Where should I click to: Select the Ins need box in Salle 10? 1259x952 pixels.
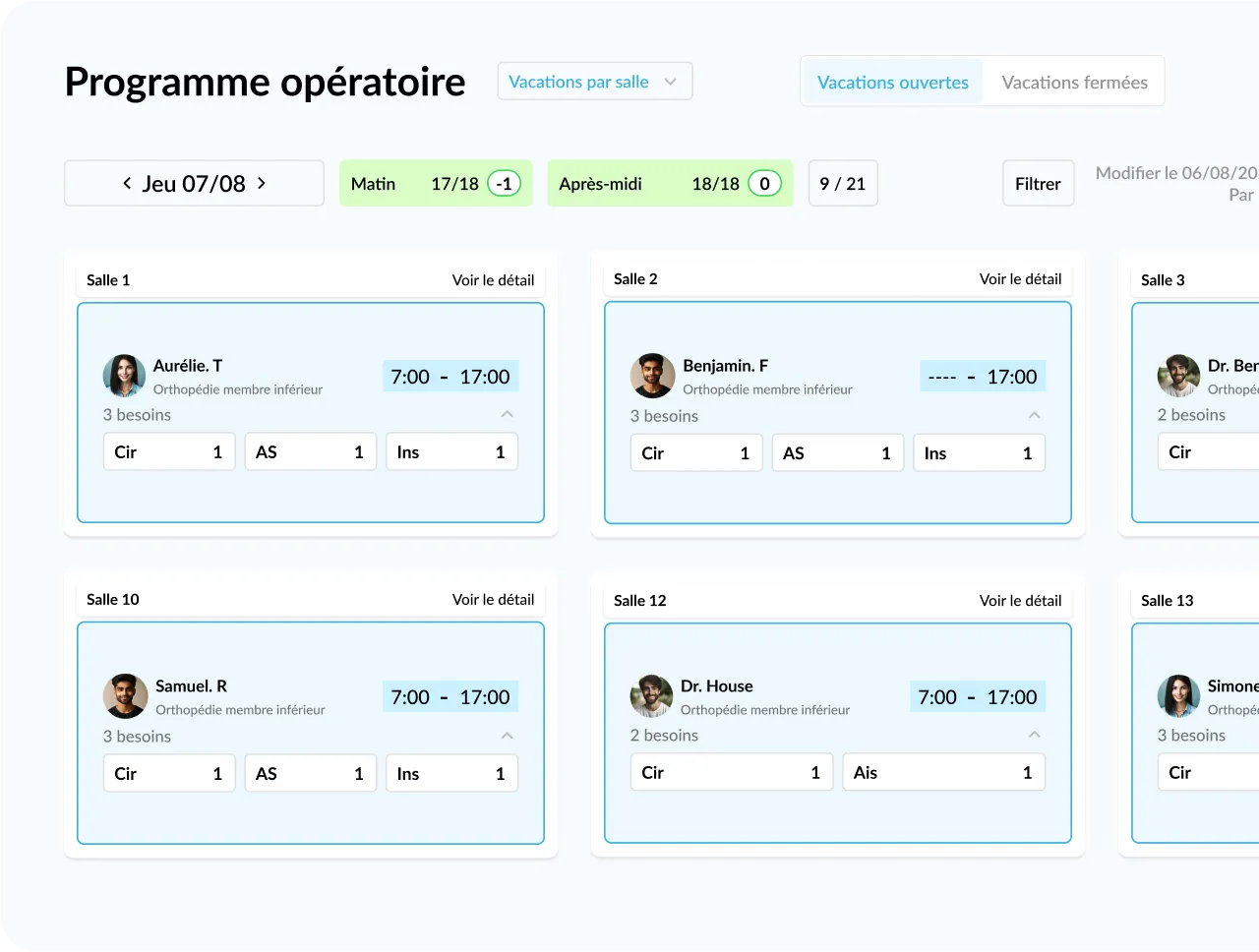tap(452, 774)
